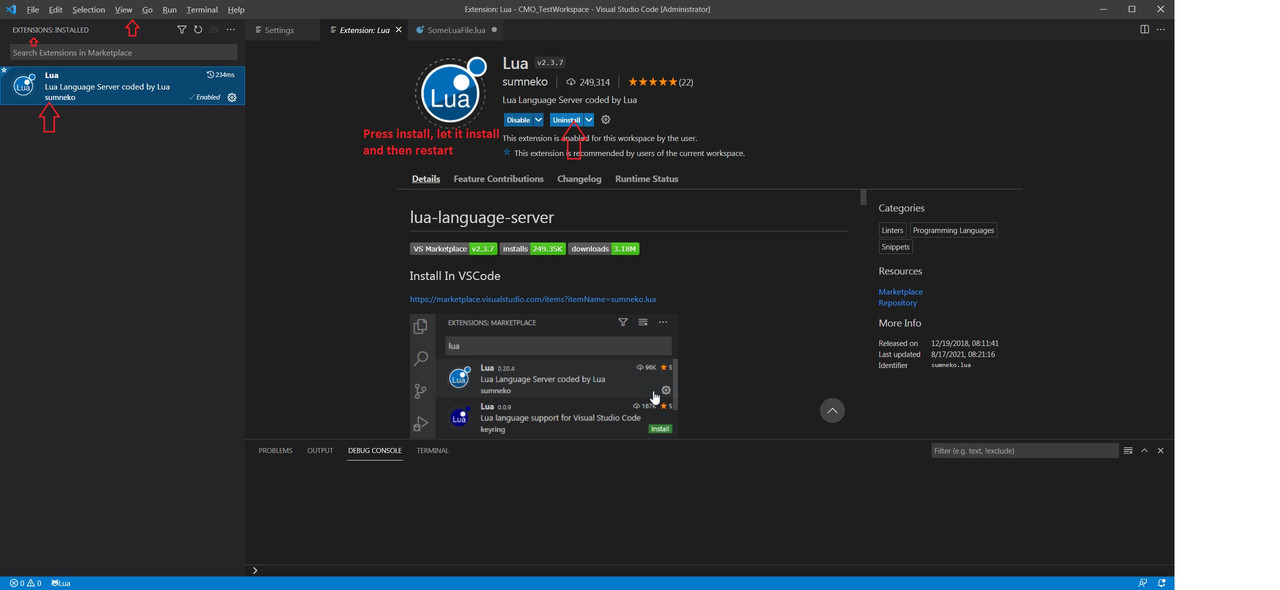1280x590 pixels.
Task: Open the Terminal menu
Action: pos(202,9)
